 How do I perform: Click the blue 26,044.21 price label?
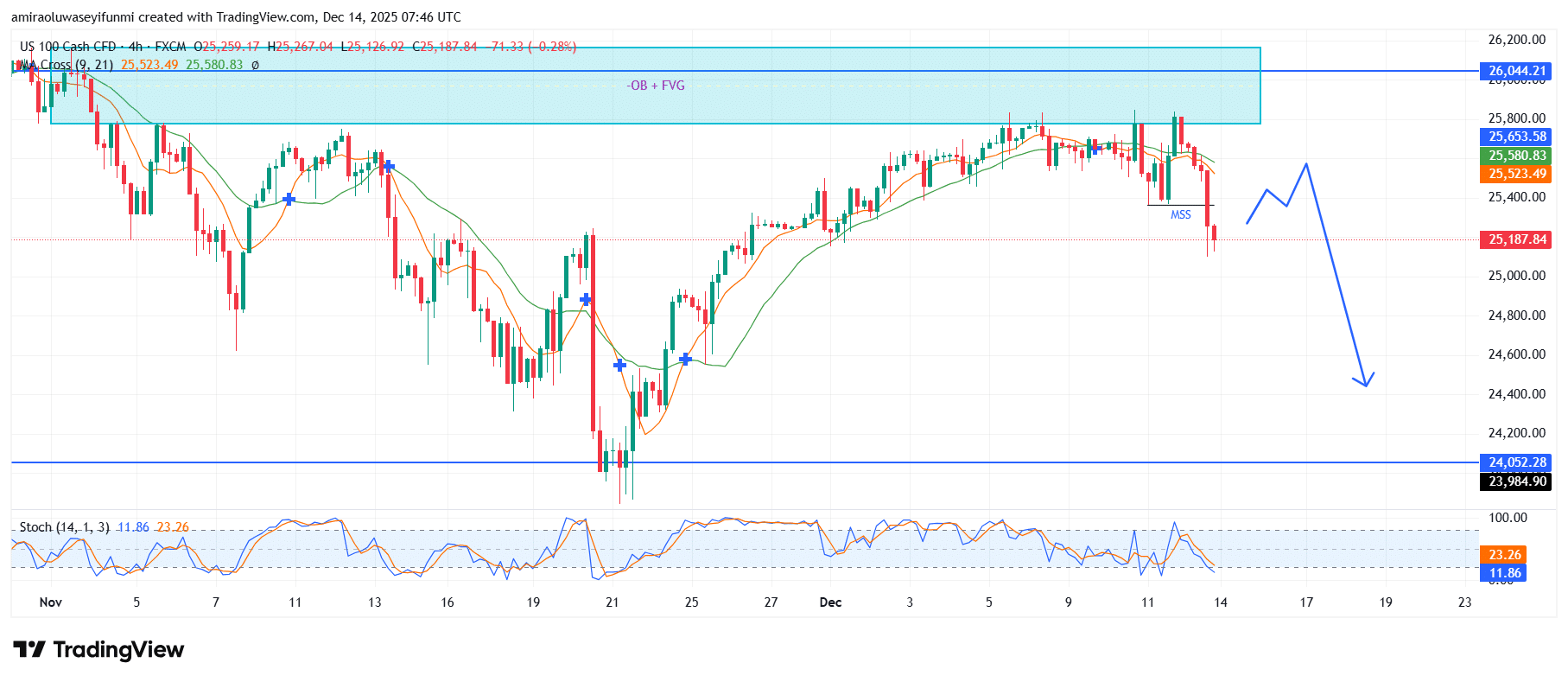(x=1516, y=71)
